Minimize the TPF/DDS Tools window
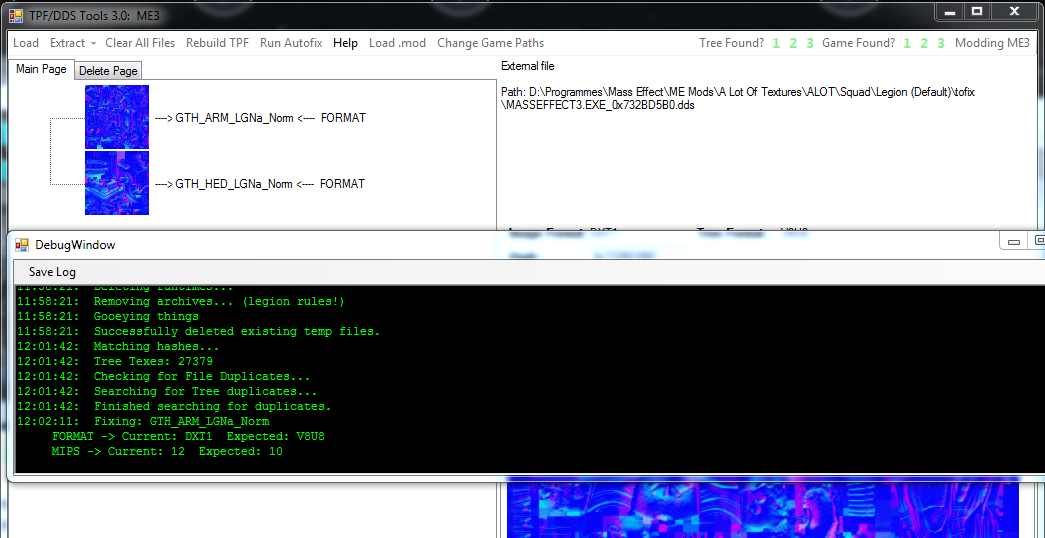Viewport: 1045px width, 538px height. [x=949, y=11]
